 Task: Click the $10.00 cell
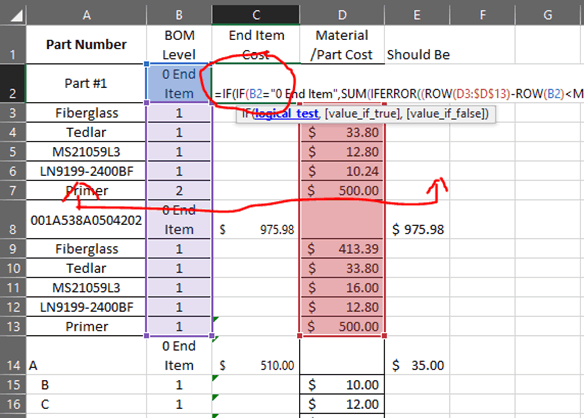342,384
